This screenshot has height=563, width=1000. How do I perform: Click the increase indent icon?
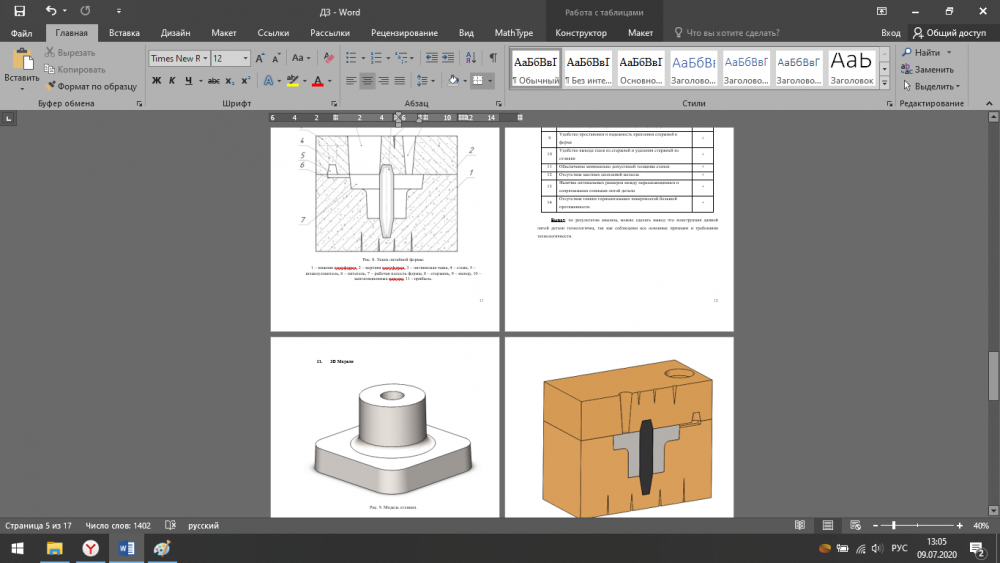(450, 58)
